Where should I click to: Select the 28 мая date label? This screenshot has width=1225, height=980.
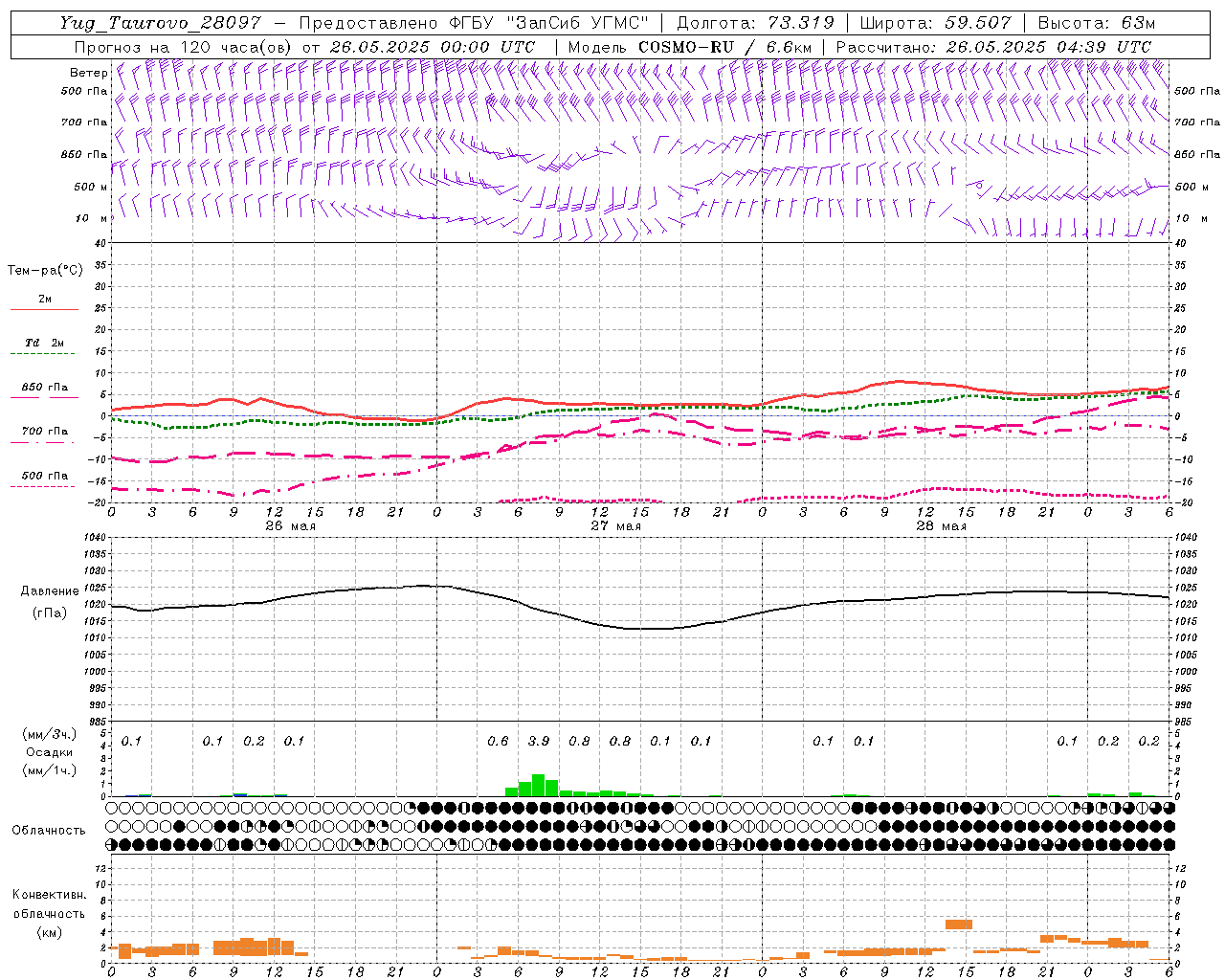click(x=941, y=526)
